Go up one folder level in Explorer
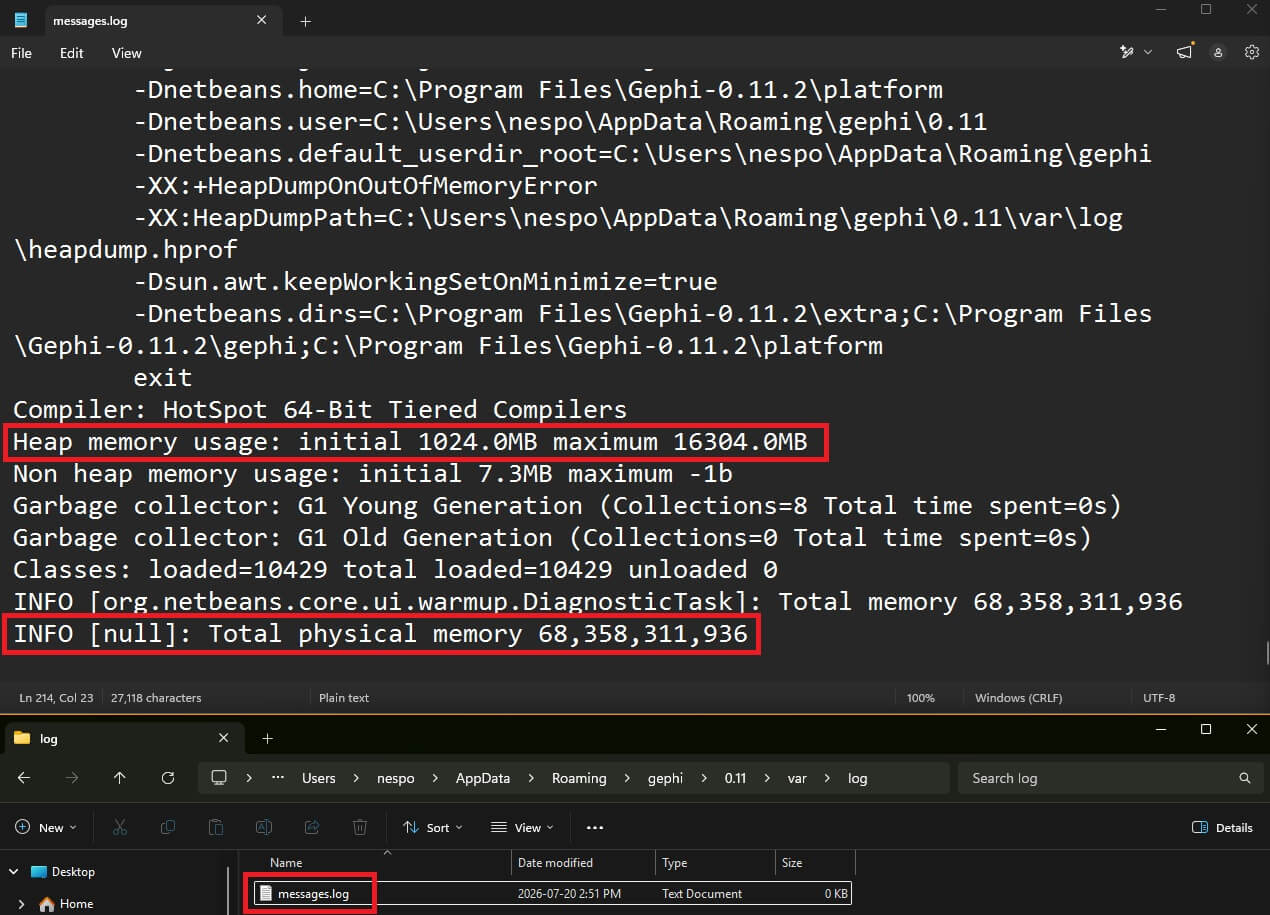Screen dimensions: 1270x915 click(x=120, y=778)
